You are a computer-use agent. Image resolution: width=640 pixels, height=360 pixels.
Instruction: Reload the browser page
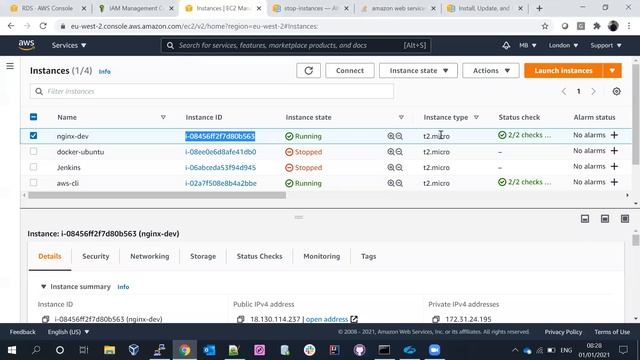(x=43, y=26)
